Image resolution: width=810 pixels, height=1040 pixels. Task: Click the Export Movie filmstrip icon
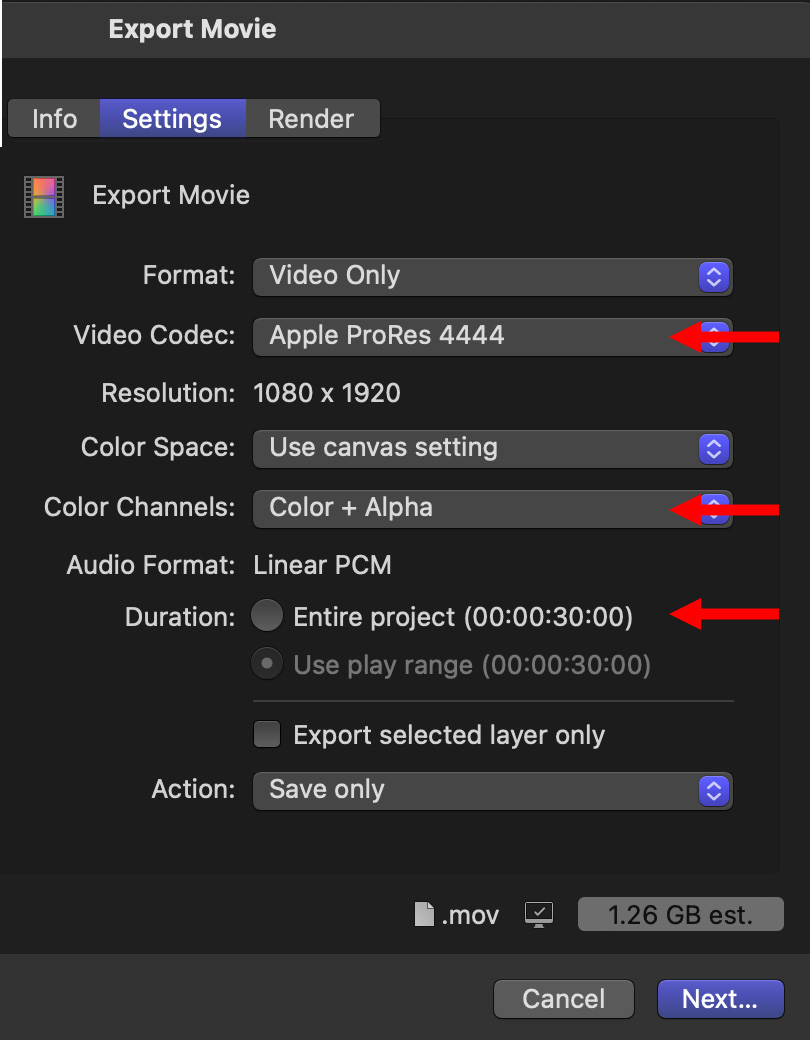tap(44, 196)
